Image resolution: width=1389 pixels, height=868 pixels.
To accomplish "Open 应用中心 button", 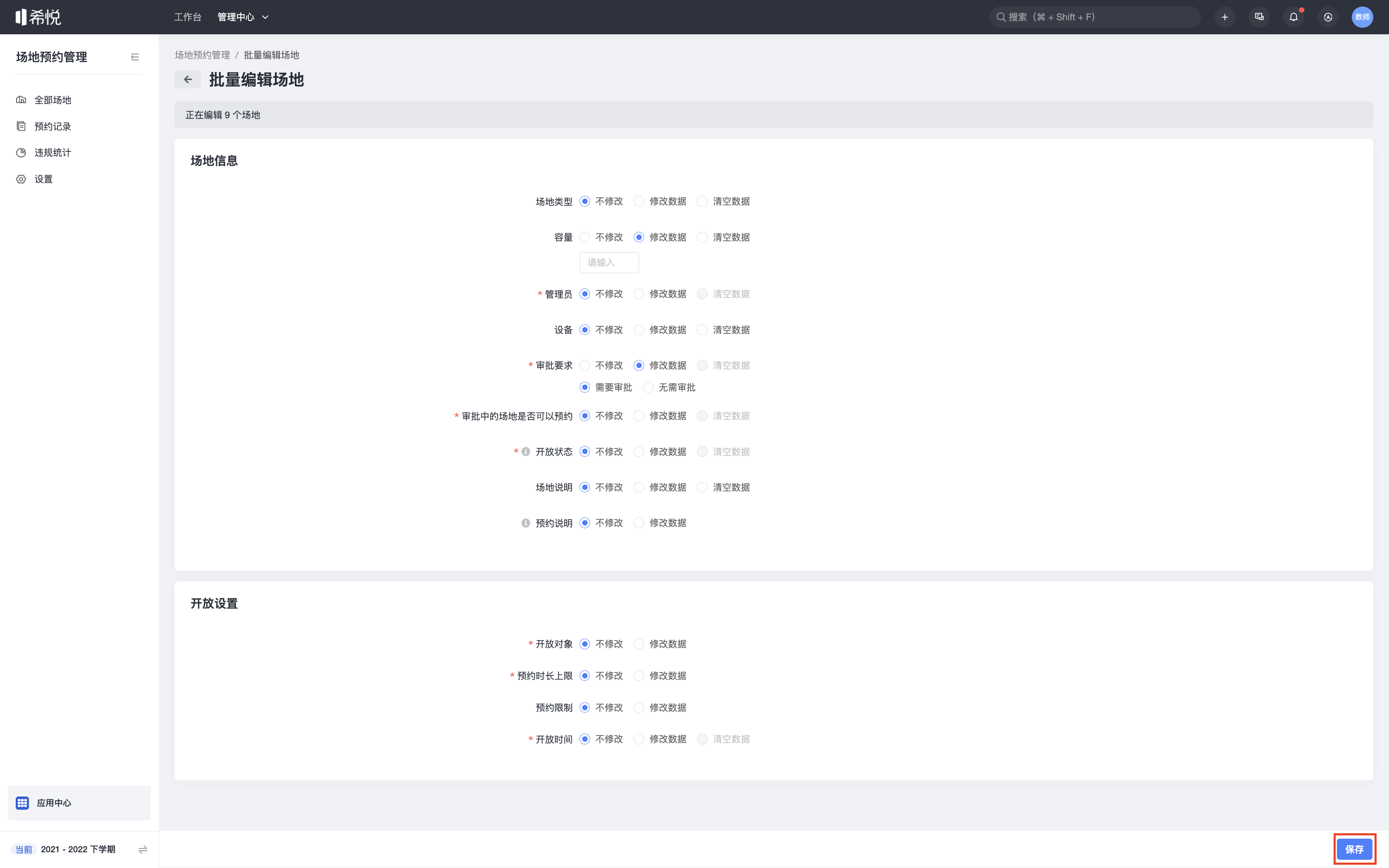I will [79, 803].
